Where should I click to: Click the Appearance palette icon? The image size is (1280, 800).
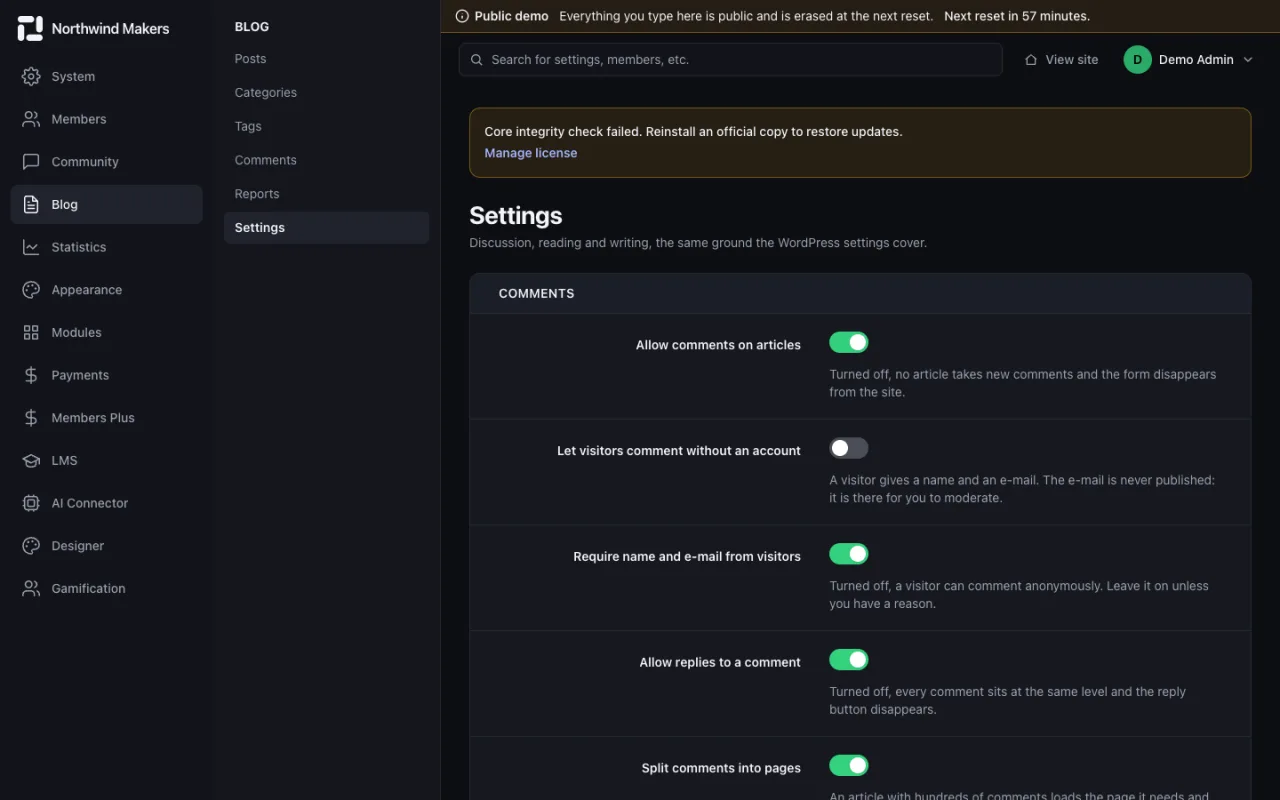coord(31,290)
